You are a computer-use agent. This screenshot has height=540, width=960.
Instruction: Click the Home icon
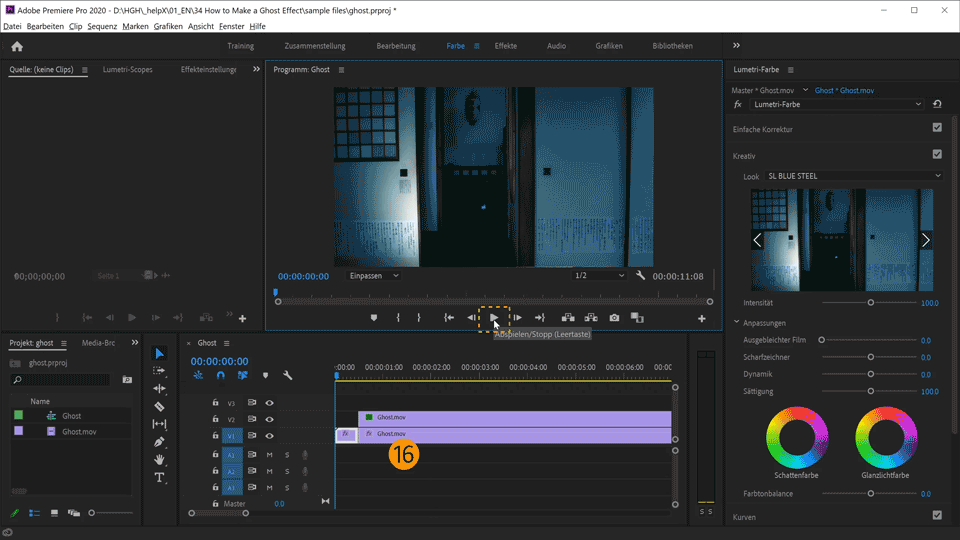point(17,46)
